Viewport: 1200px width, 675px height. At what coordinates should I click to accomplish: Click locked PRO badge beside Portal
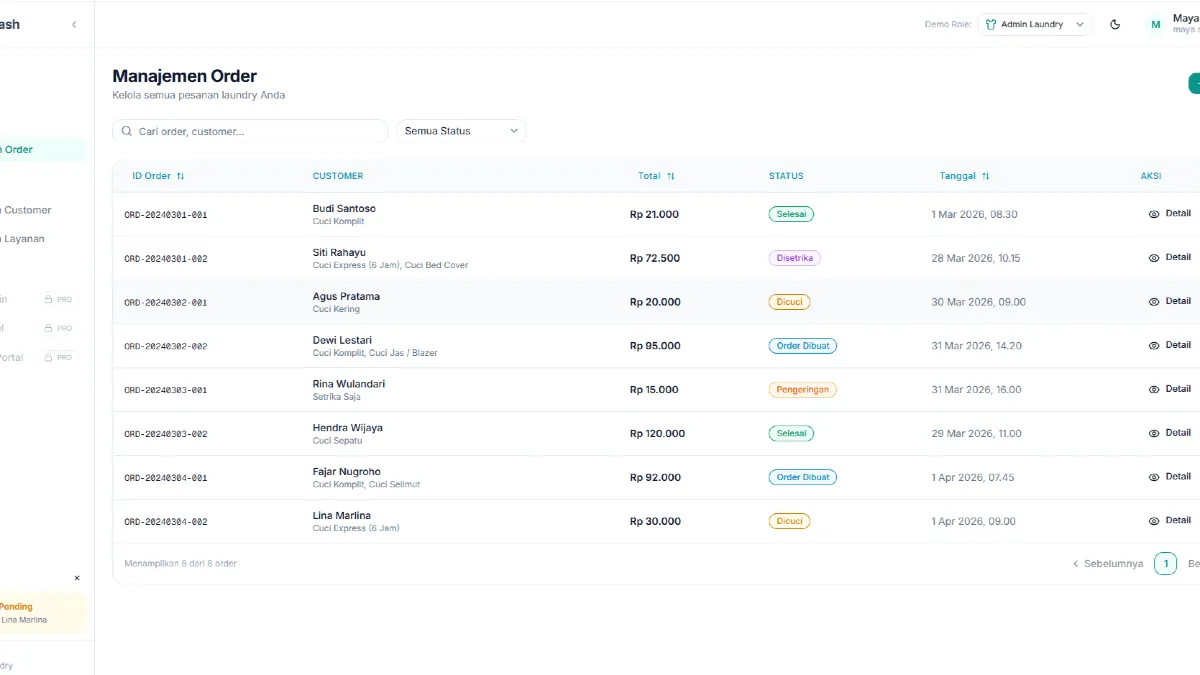[x=58, y=357]
